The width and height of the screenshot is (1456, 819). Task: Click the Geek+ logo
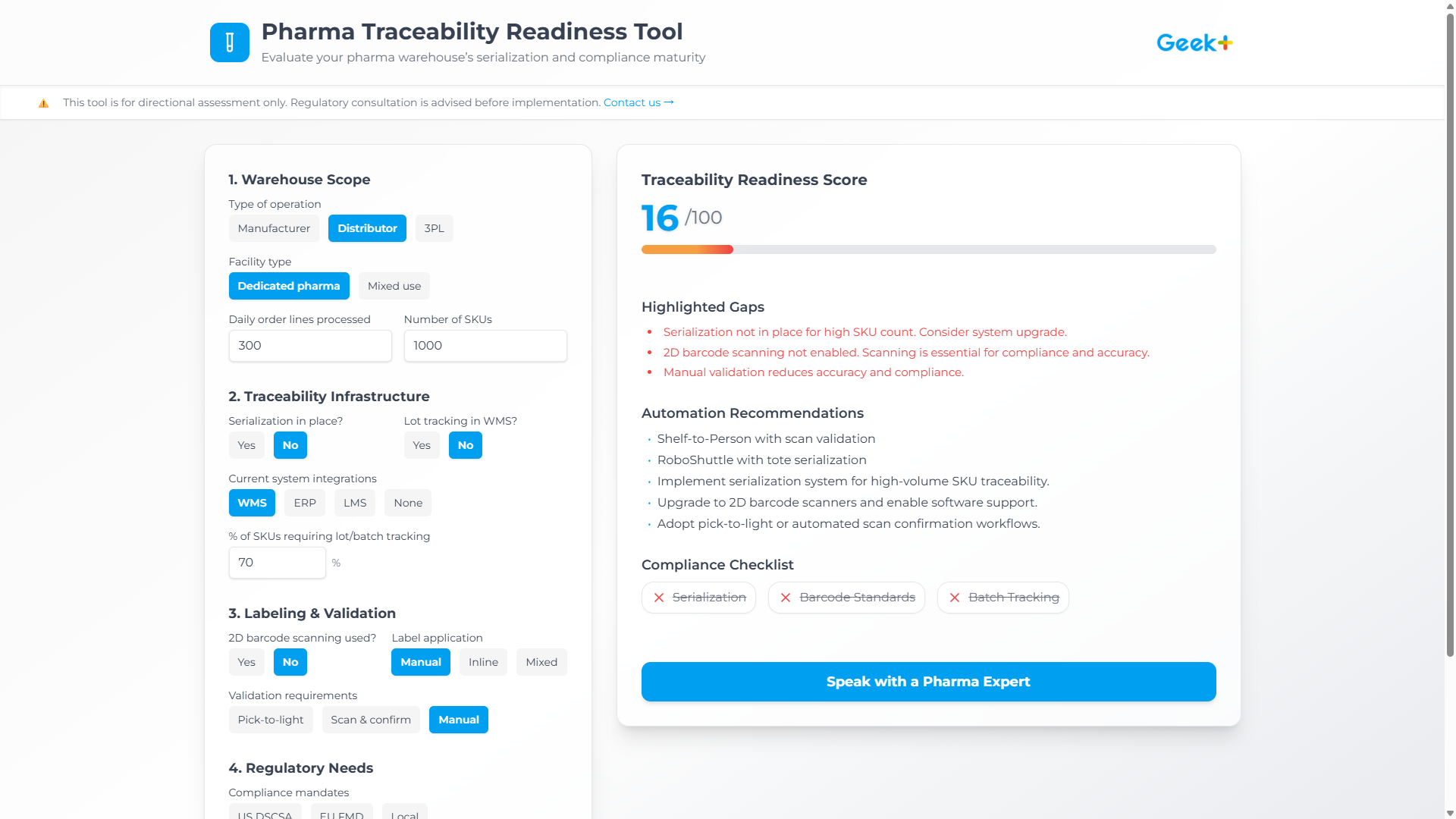coord(1193,42)
